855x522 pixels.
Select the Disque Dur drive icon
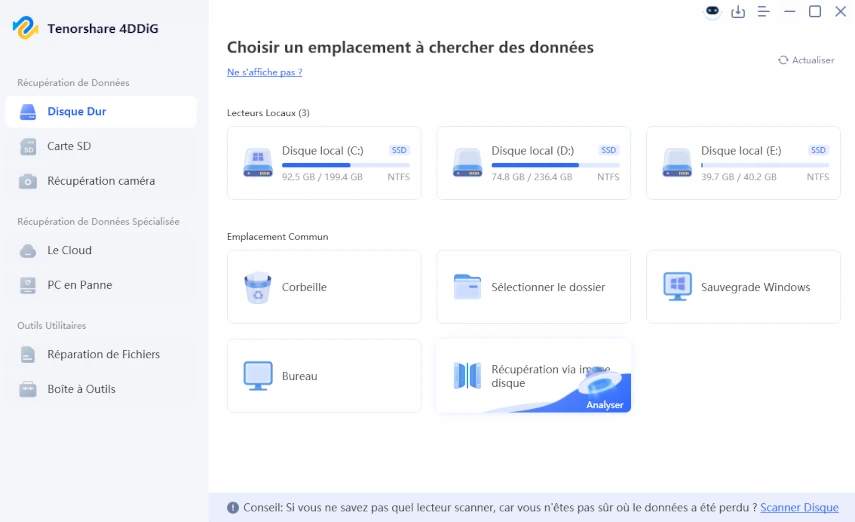pyautogui.click(x=28, y=112)
